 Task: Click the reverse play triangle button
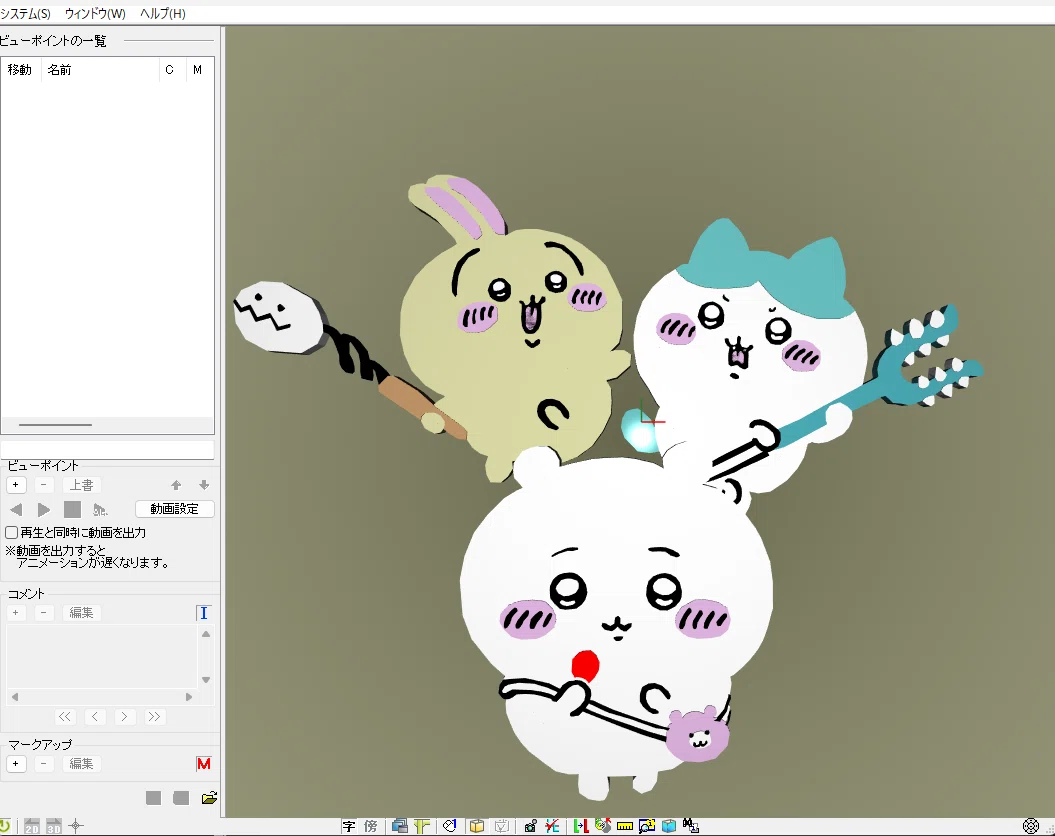click(16, 510)
